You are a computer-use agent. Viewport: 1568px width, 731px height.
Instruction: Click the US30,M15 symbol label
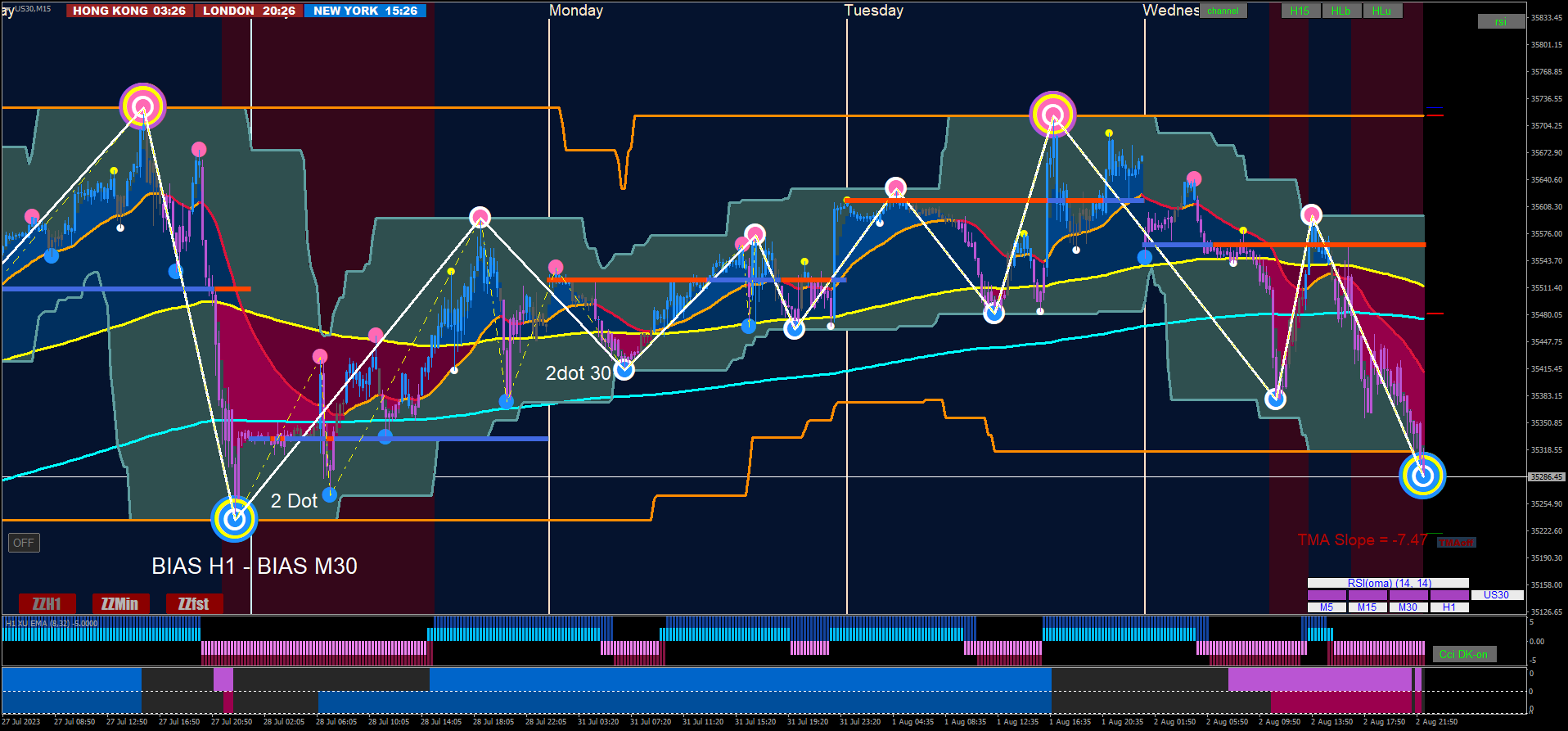[33, 9]
